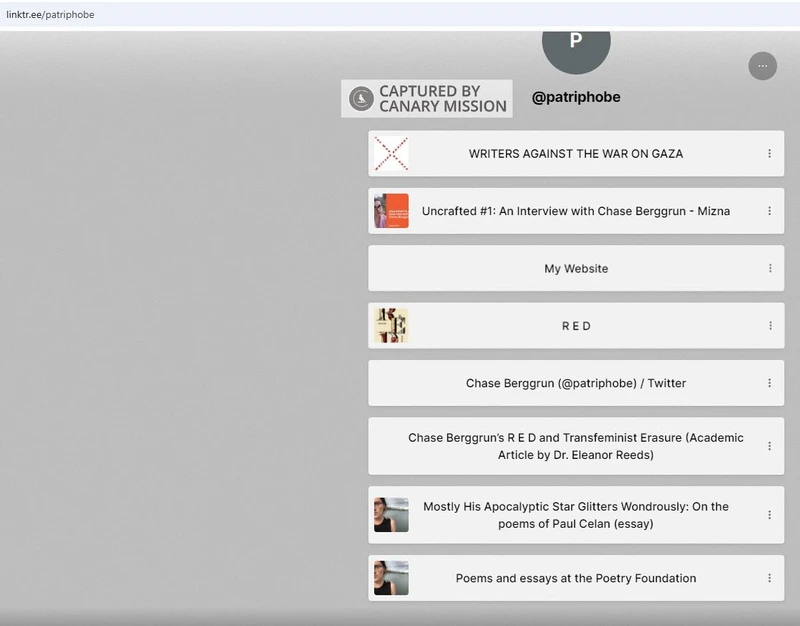Click the three-dot menu on WRITERS AGAINST THE WAR ON GAZA
Screen dimensions: 800x626
tap(769, 154)
